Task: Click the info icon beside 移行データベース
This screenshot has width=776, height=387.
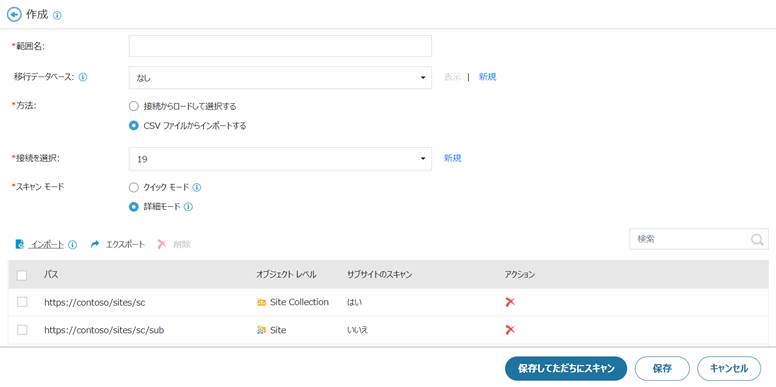Action: coord(83,77)
